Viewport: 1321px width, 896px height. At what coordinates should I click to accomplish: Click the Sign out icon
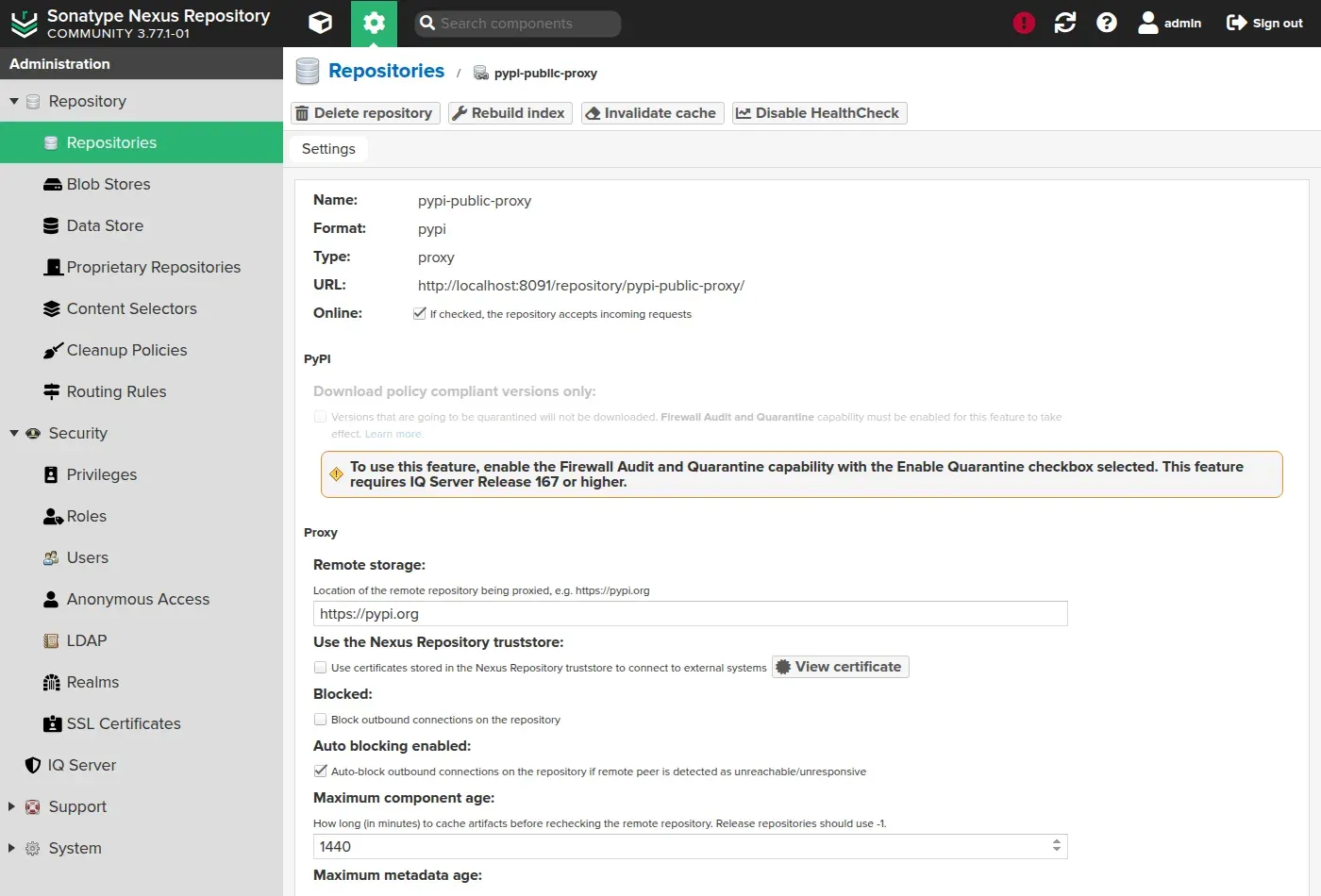[1236, 23]
